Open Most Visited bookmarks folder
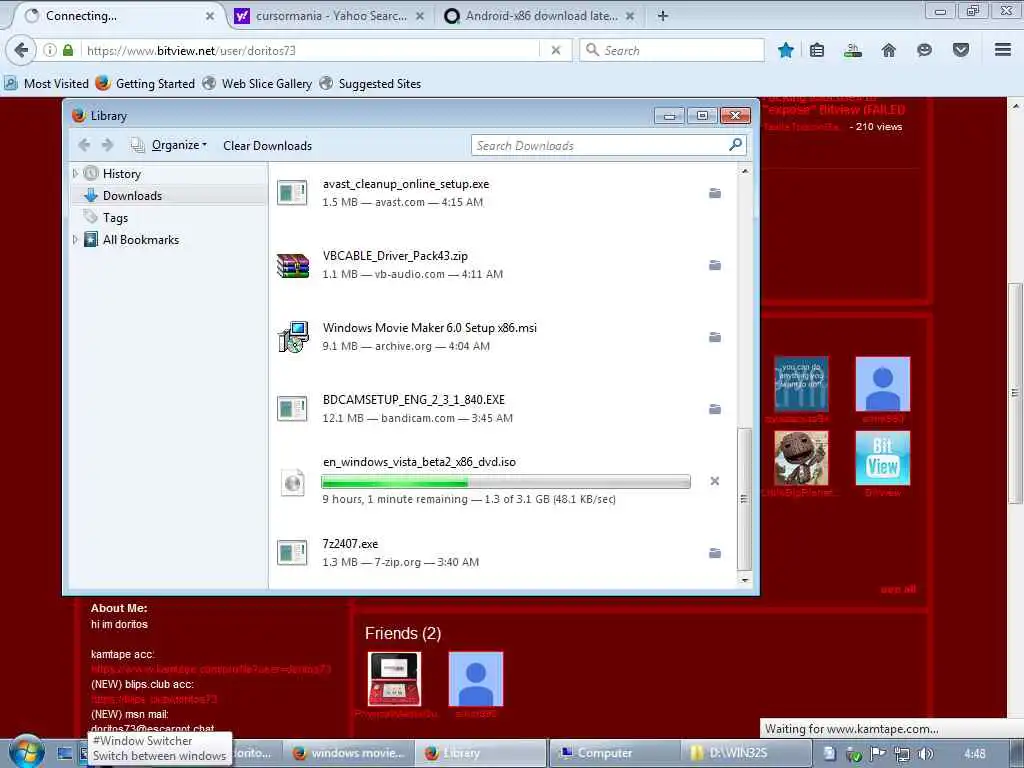 pos(46,84)
